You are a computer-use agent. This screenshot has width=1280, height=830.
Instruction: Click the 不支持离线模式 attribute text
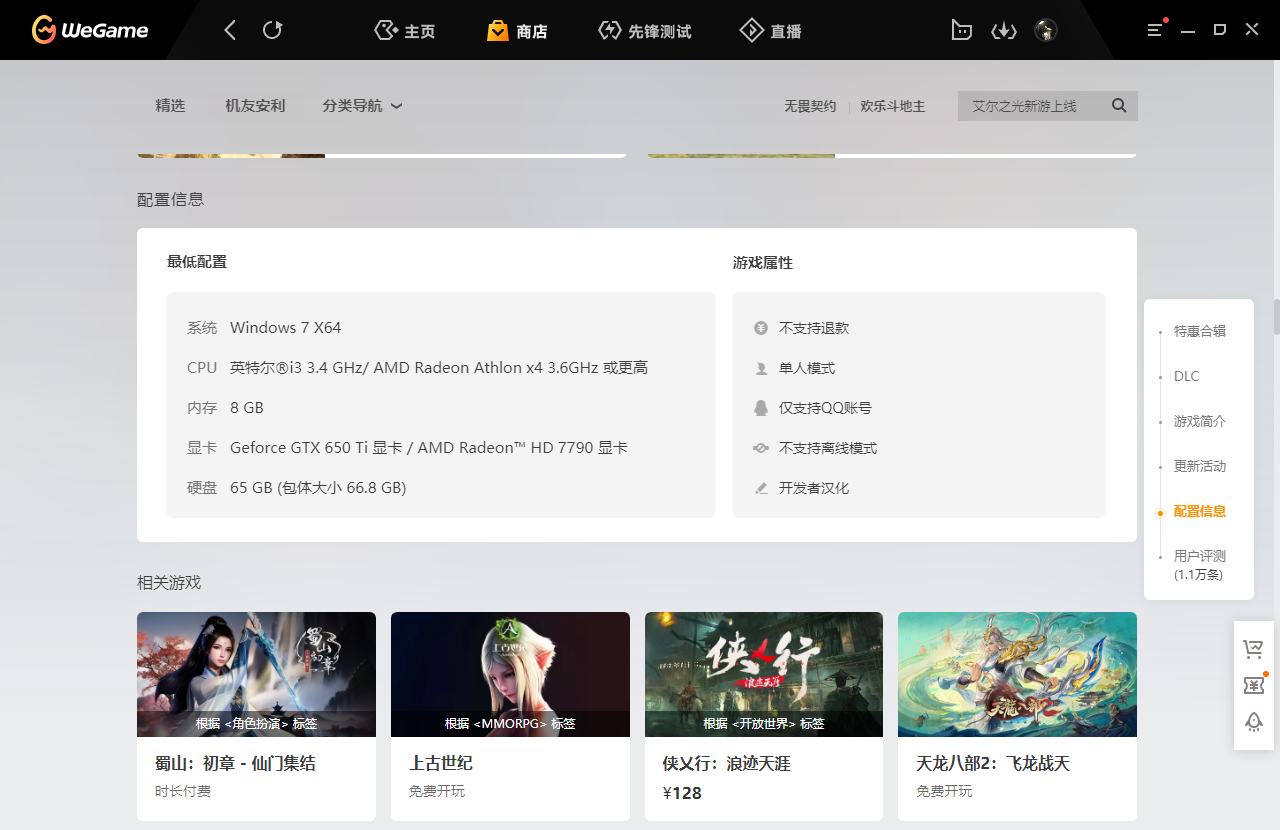tap(828, 448)
